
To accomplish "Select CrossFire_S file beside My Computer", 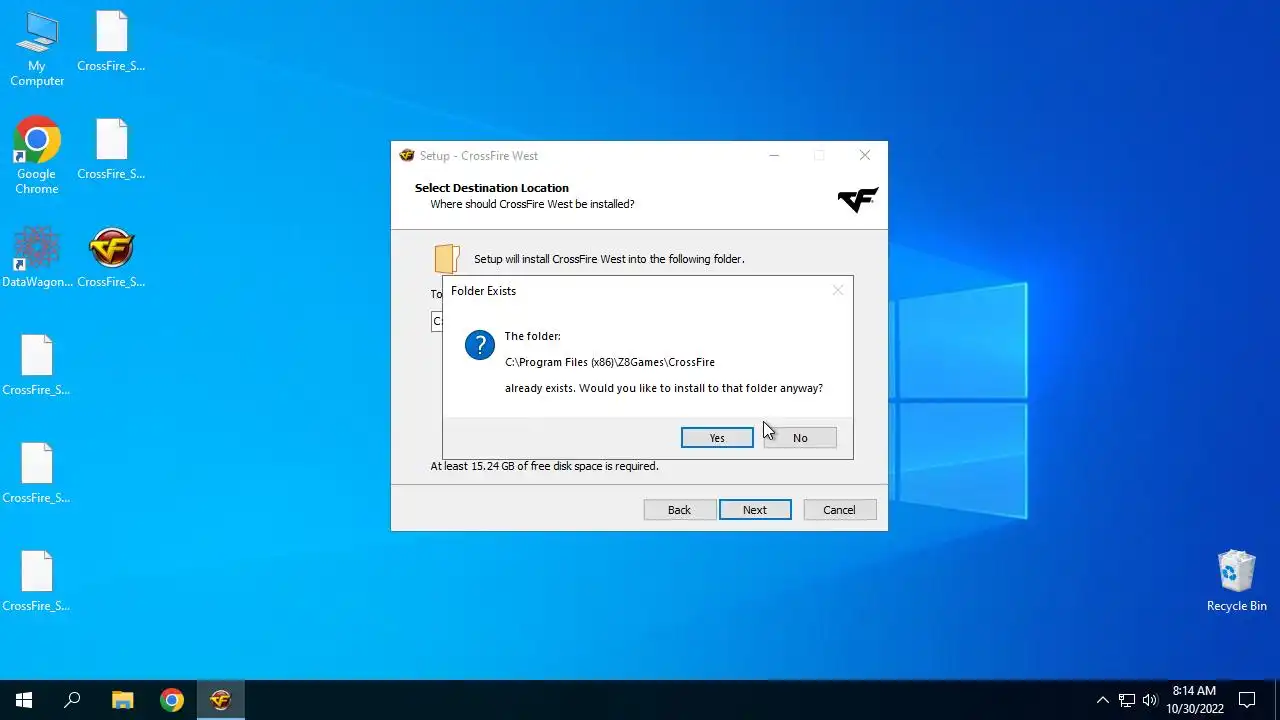I will (x=111, y=42).
